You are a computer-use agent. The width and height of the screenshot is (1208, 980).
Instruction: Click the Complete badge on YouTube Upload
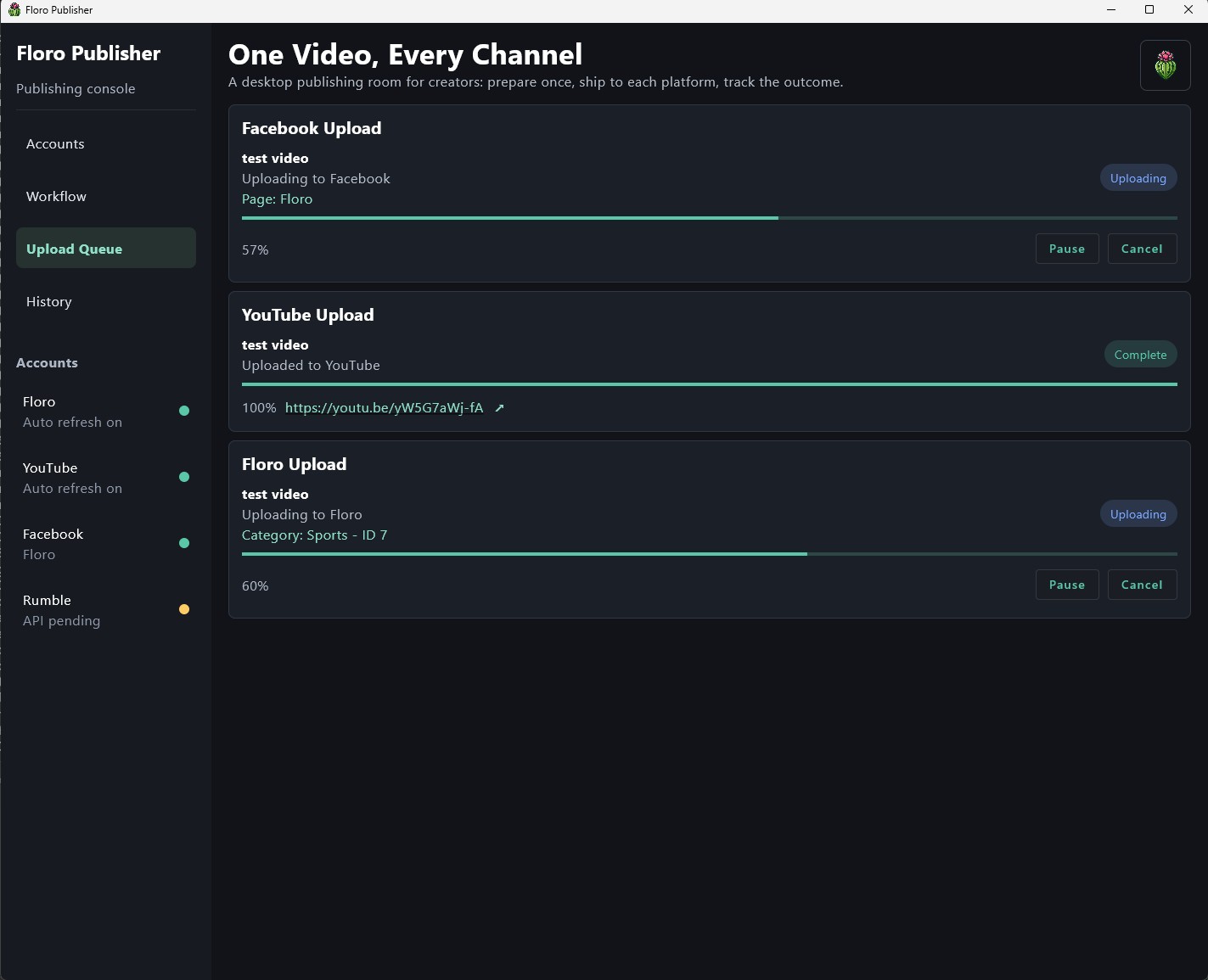click(x=1140, y=355)
